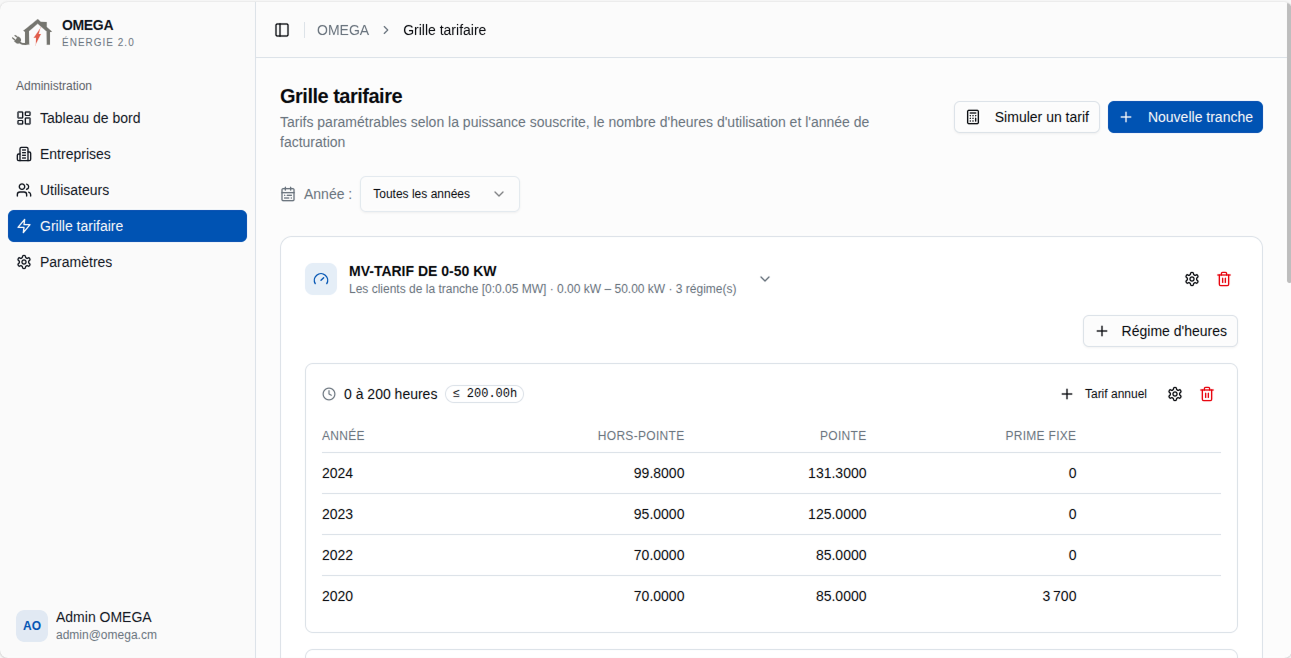This screenshot has height=658, width=1291.
Task: Click Simuler un tarif button
Action: [x=1027, y=117]
